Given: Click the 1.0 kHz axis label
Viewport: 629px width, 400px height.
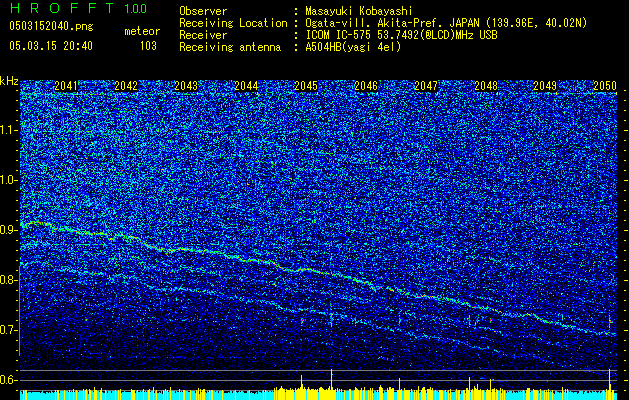Looking at the screenshot, I should pyautogui.click(x=9, y=180).
